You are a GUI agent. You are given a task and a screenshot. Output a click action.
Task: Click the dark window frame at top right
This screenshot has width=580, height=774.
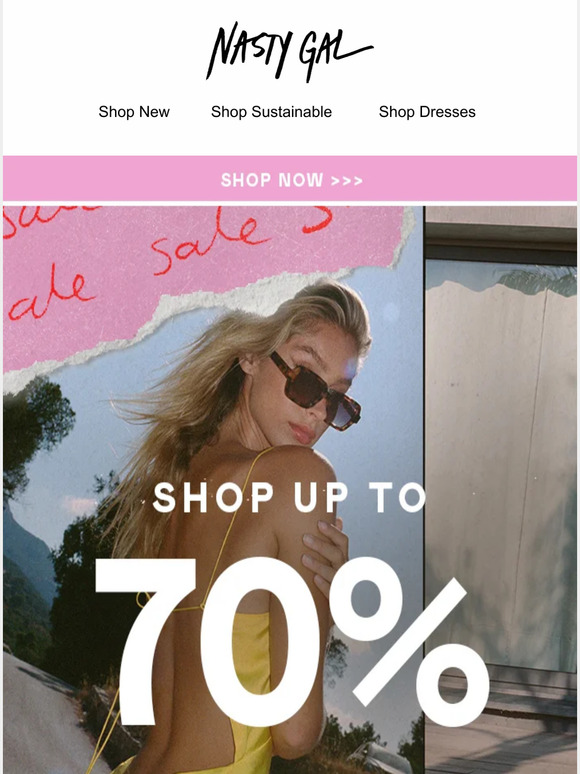[x=501, y=243]
